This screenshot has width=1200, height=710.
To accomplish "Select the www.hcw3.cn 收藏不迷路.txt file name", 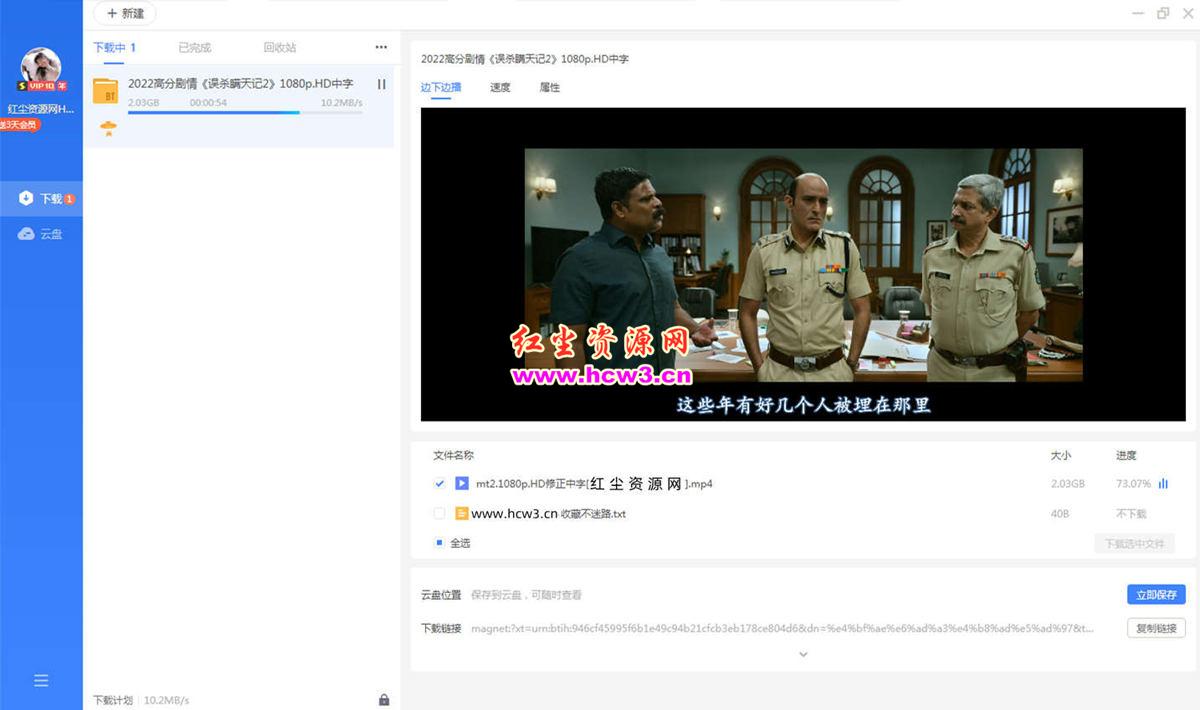I will pyautogui.click(x=549, y=514).
